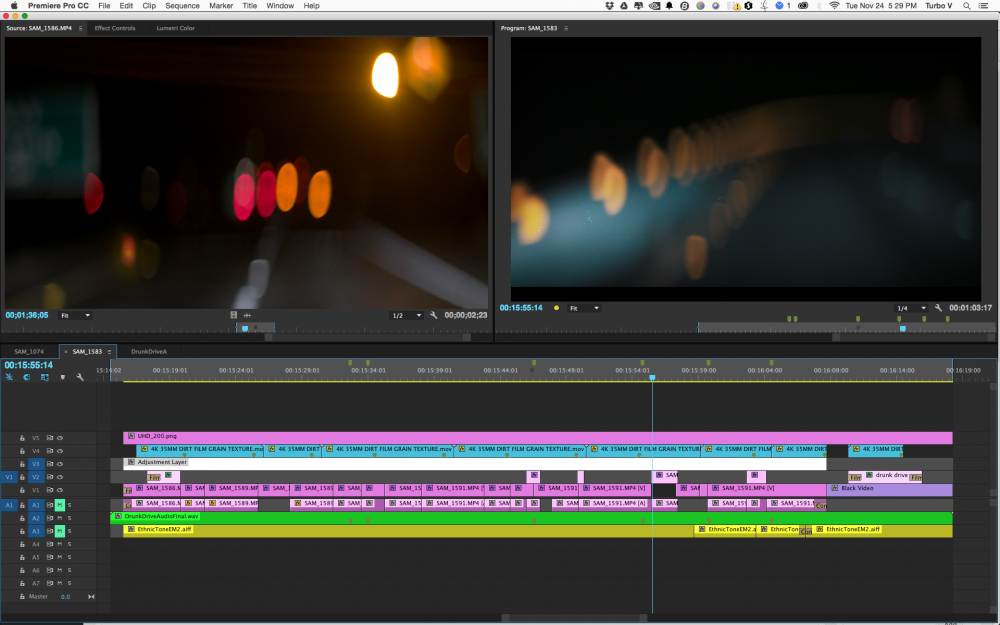Unmute audio track A1
1000x625 pixels.
coord(59,505)
